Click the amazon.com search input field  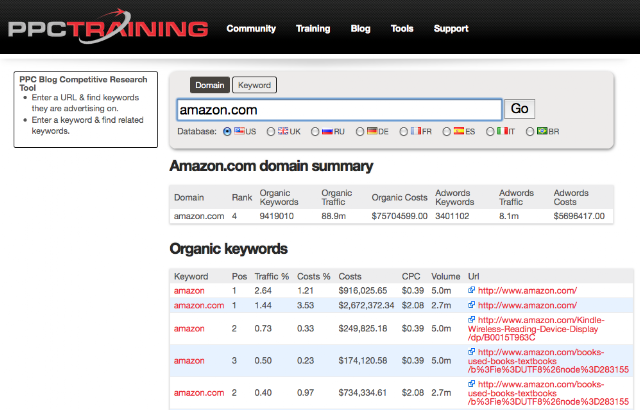339,110
